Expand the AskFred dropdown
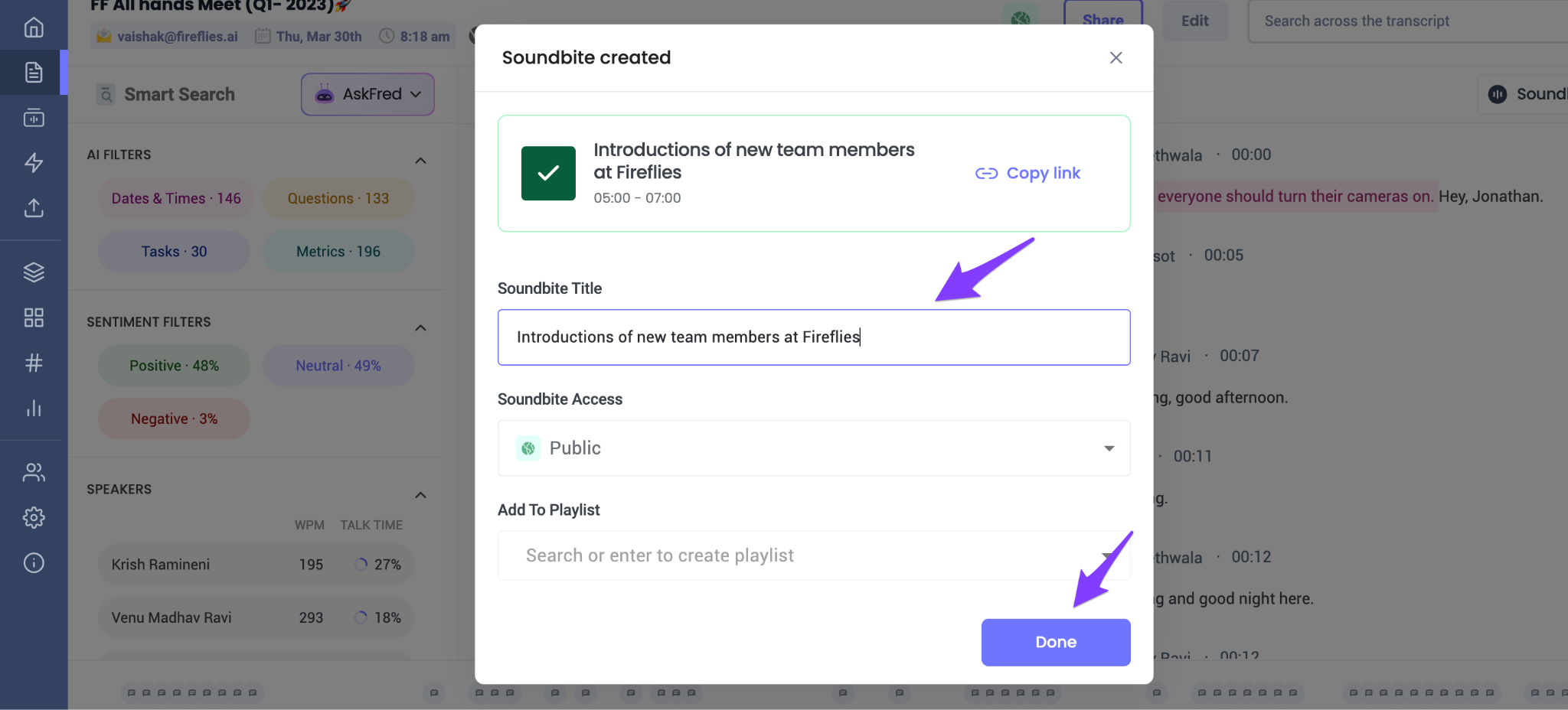The image size is (1568, 710). (367, 94)
